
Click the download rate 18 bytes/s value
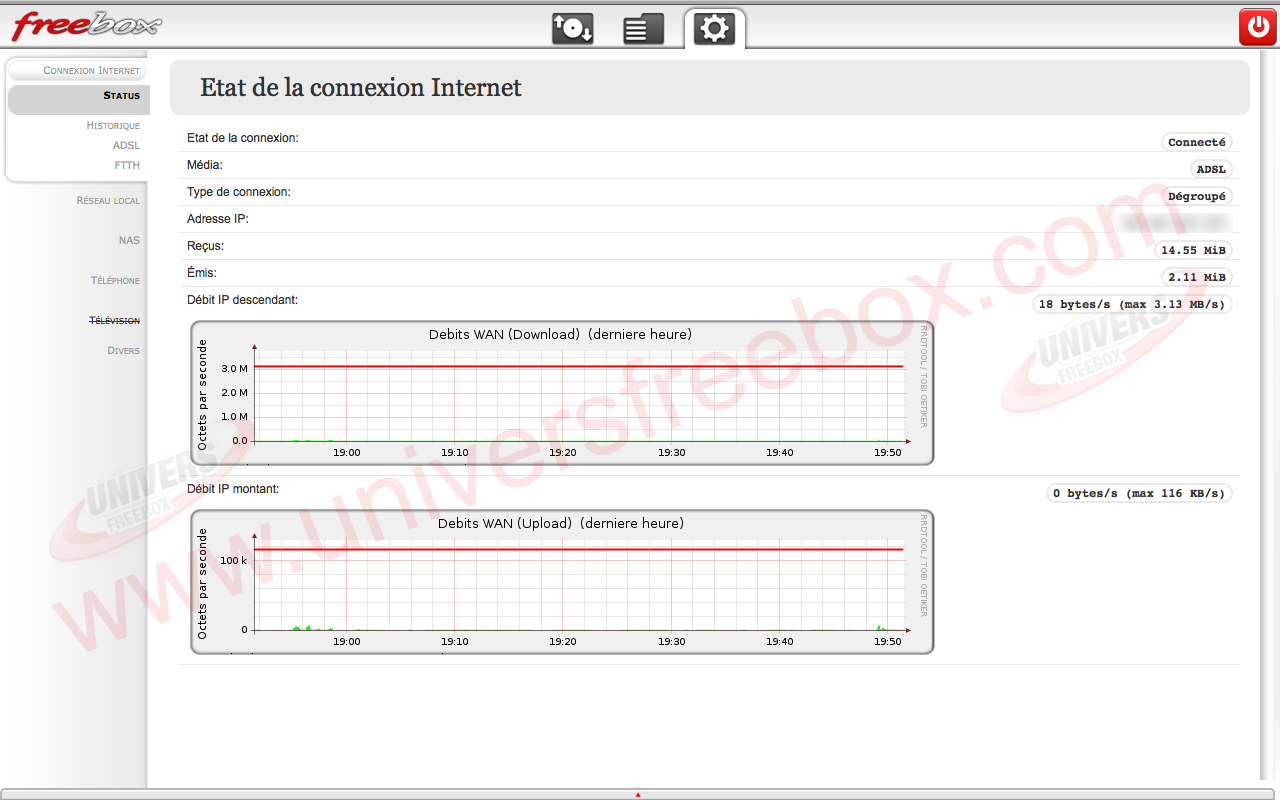pyautogui.click(x=1132, y=305)
